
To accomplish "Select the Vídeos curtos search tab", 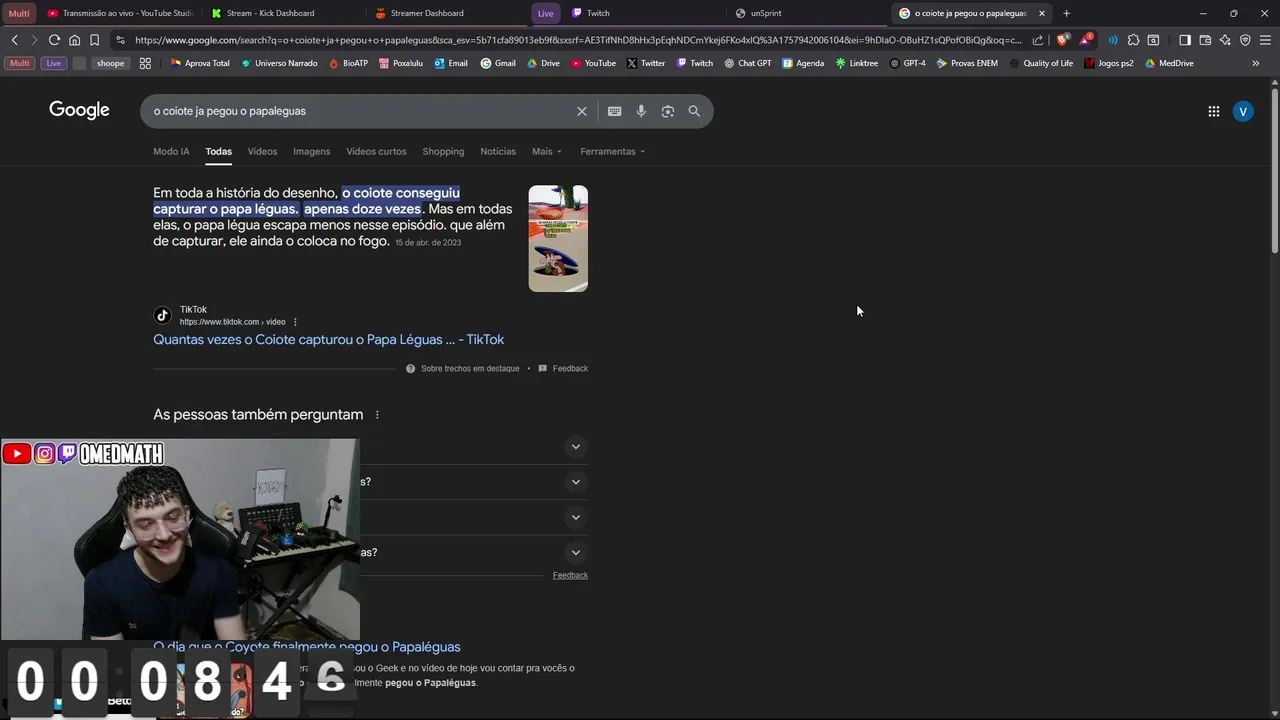I will [x=376, y=151].
